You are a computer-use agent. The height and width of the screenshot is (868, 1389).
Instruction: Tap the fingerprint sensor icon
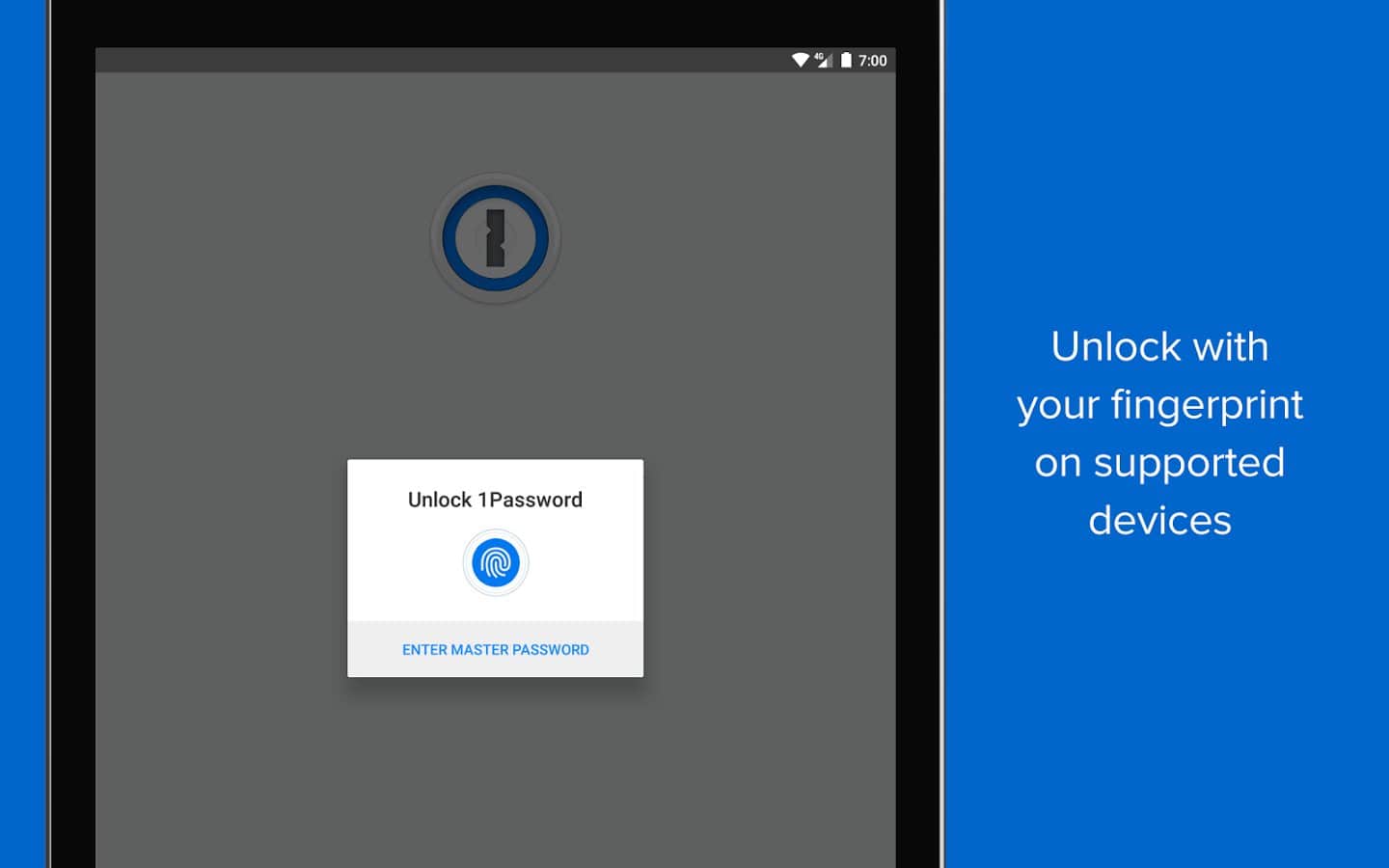495,563
